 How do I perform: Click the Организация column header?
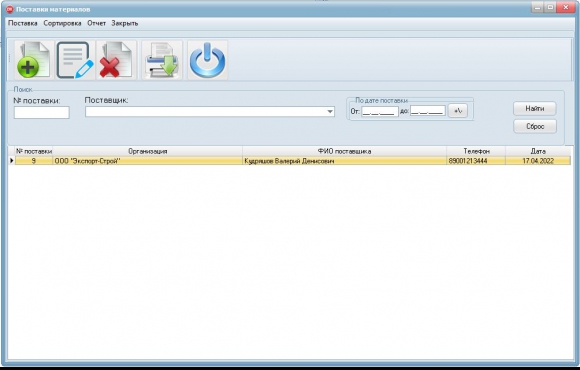[x=148, y=151]
